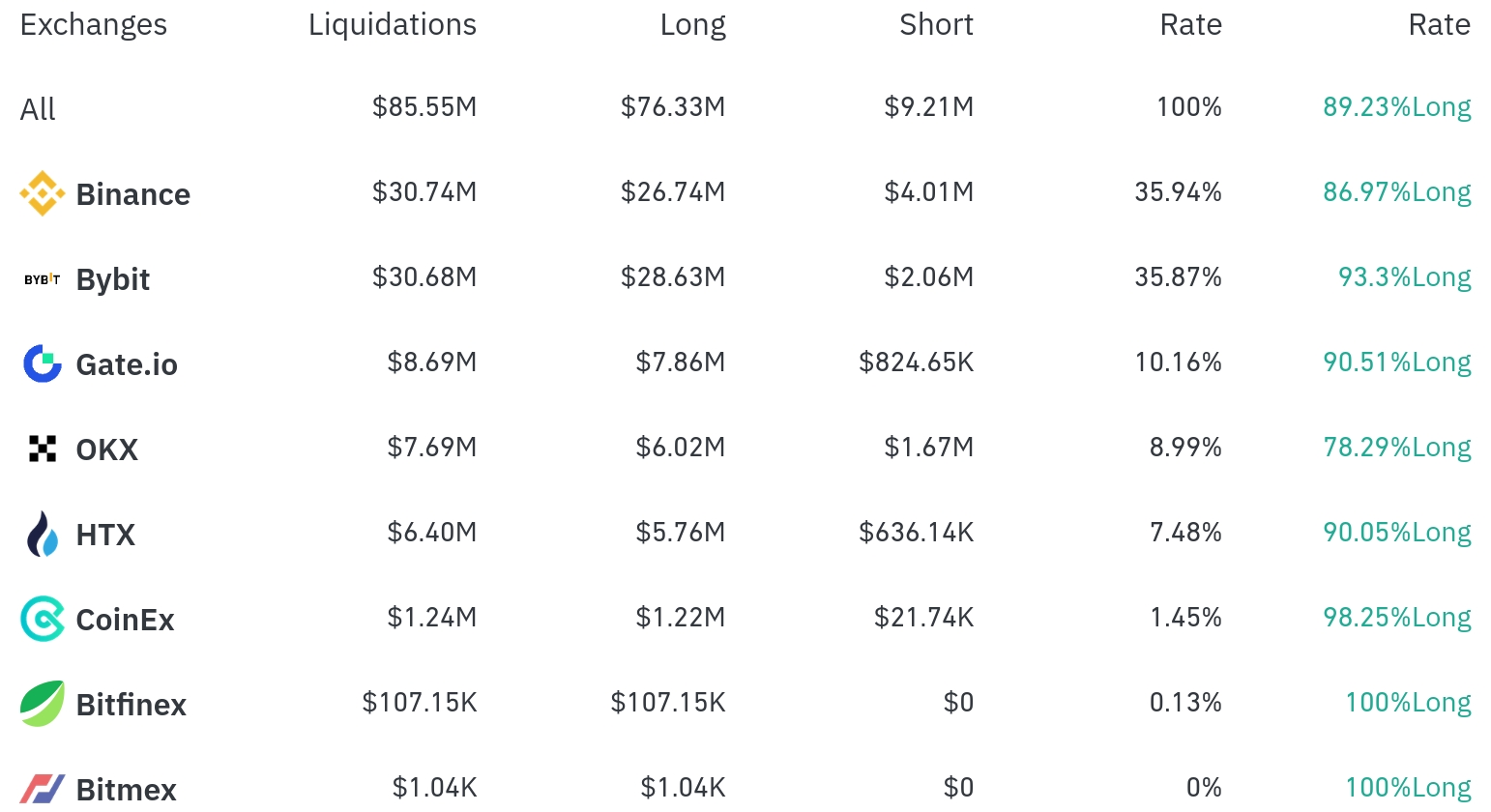
Task: Select the All exchanges row label
Action: tap(38, 109)
